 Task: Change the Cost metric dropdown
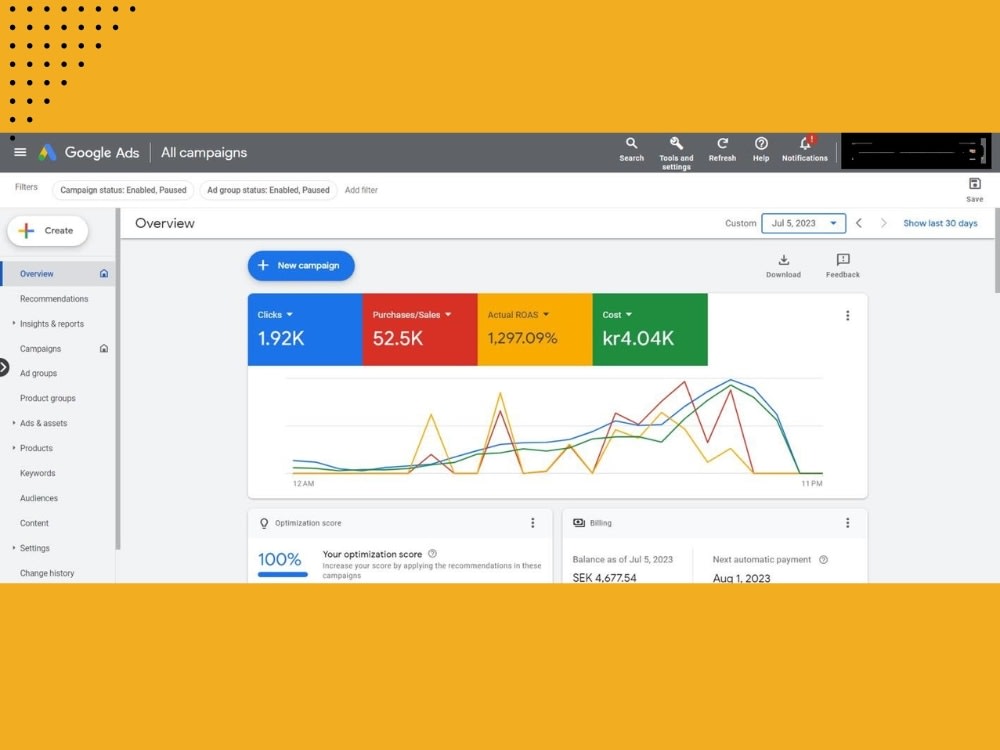pyautogui.click(x=617, y=314)
